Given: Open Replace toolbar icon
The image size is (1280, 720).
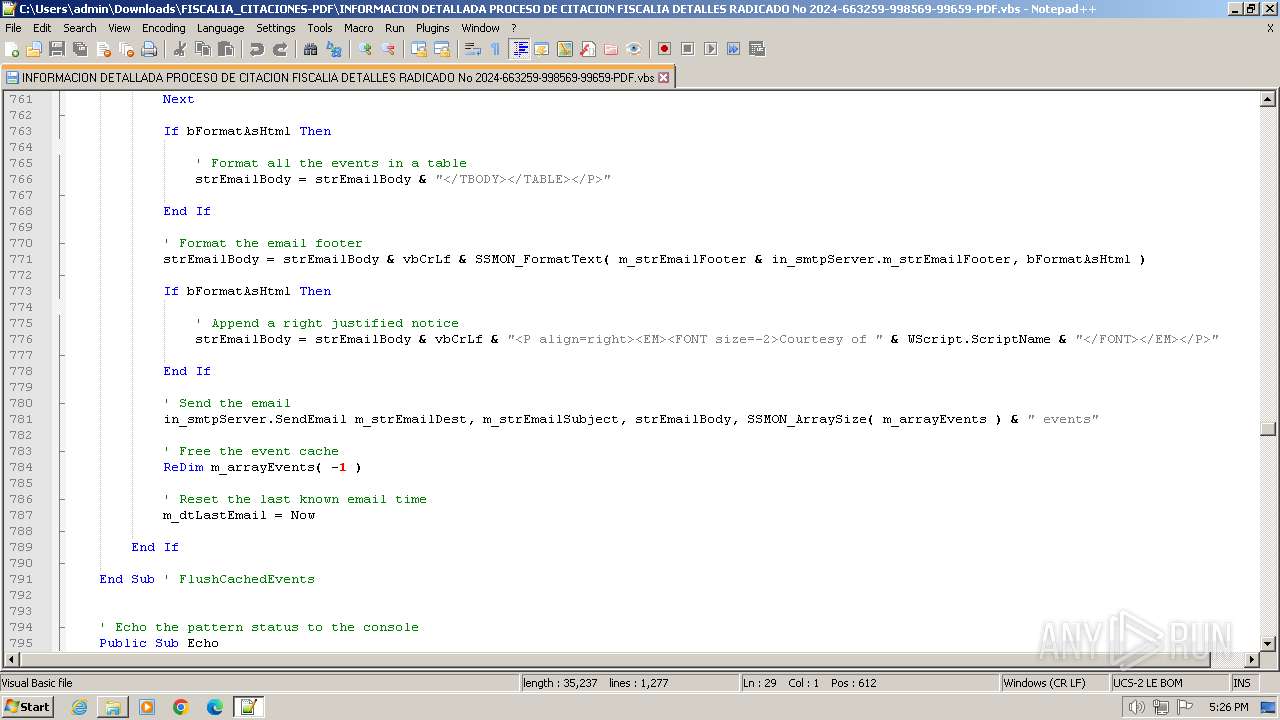Looking at the screenshot, I should [334, 49].
